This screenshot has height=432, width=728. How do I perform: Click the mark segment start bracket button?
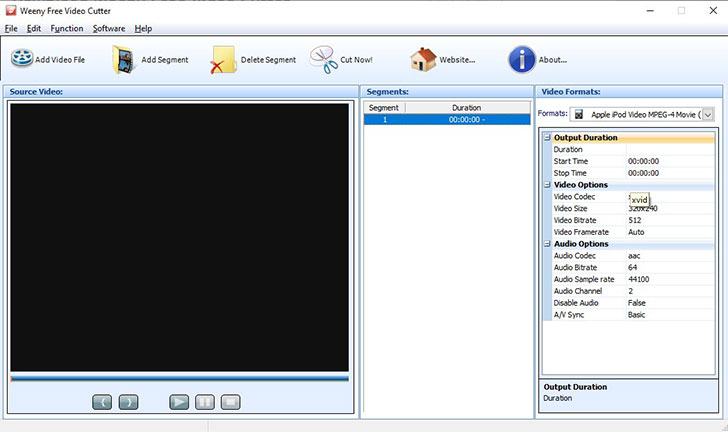102,402
